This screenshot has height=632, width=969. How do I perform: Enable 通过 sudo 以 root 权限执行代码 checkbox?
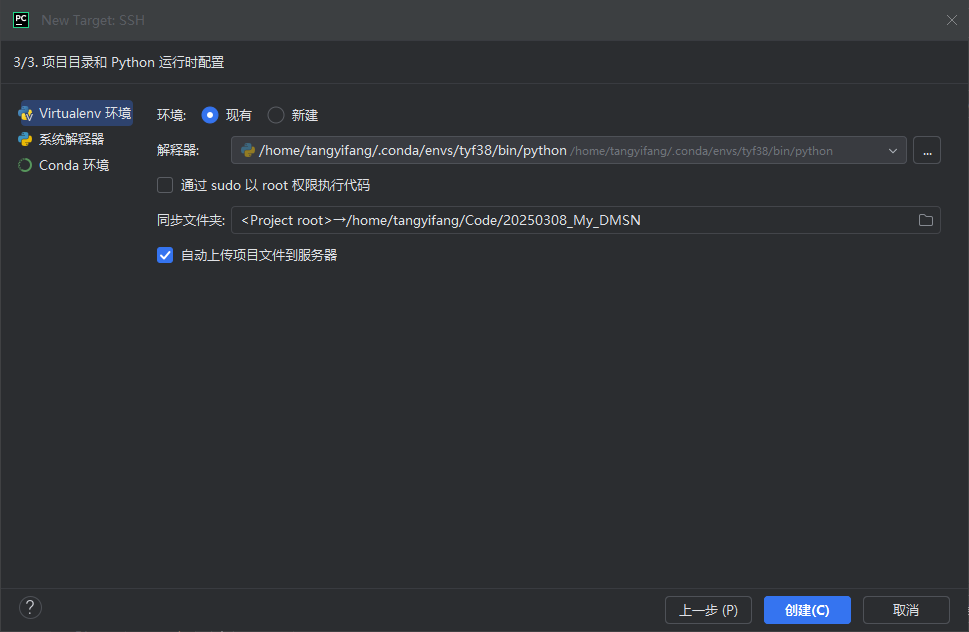click(x=165, y=185)
